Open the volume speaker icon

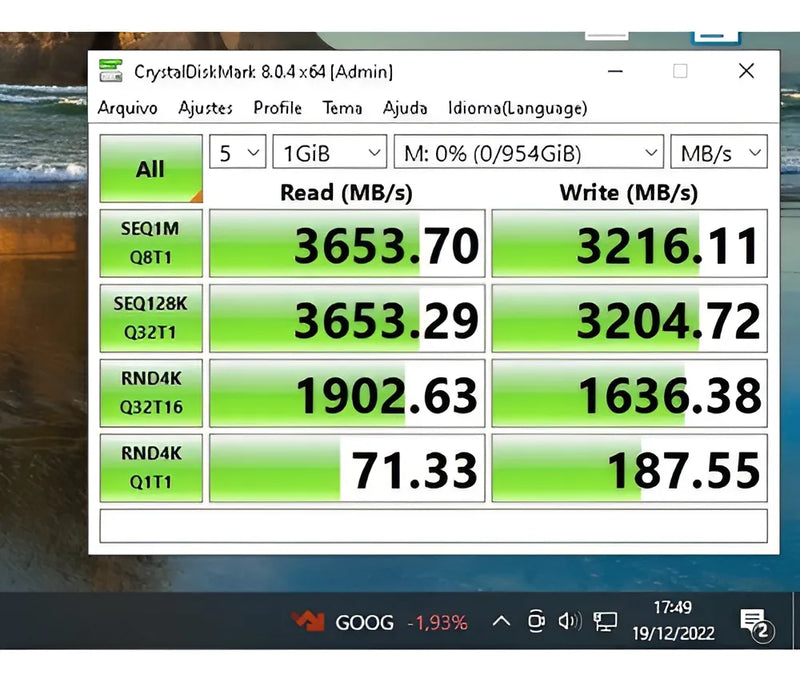[x=569, y=622]
